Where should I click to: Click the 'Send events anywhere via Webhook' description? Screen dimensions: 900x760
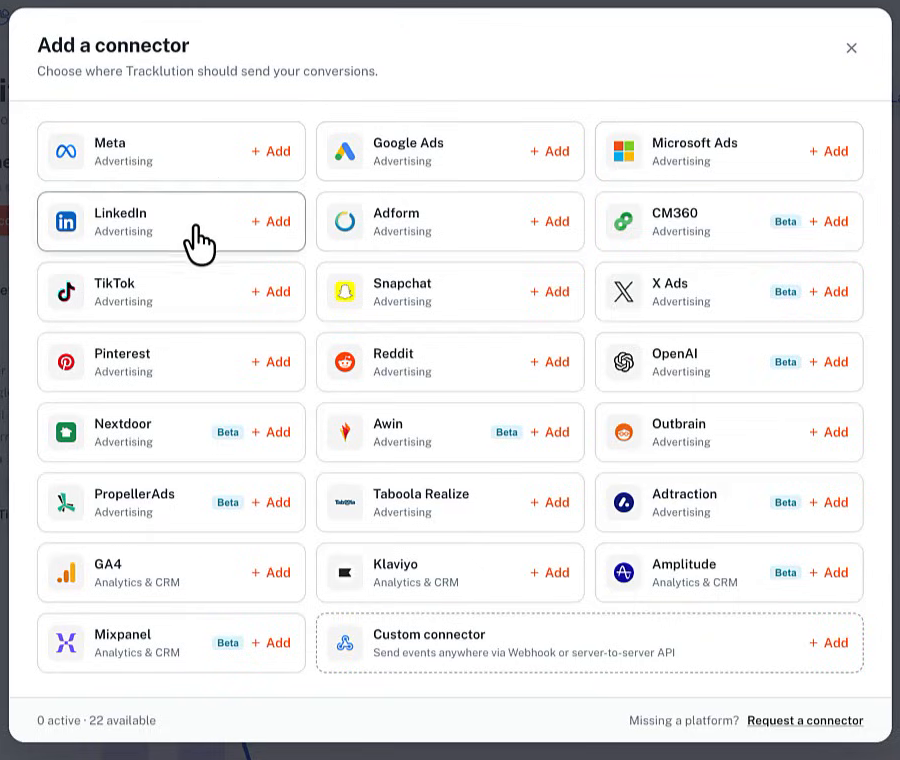pos(524,653)
